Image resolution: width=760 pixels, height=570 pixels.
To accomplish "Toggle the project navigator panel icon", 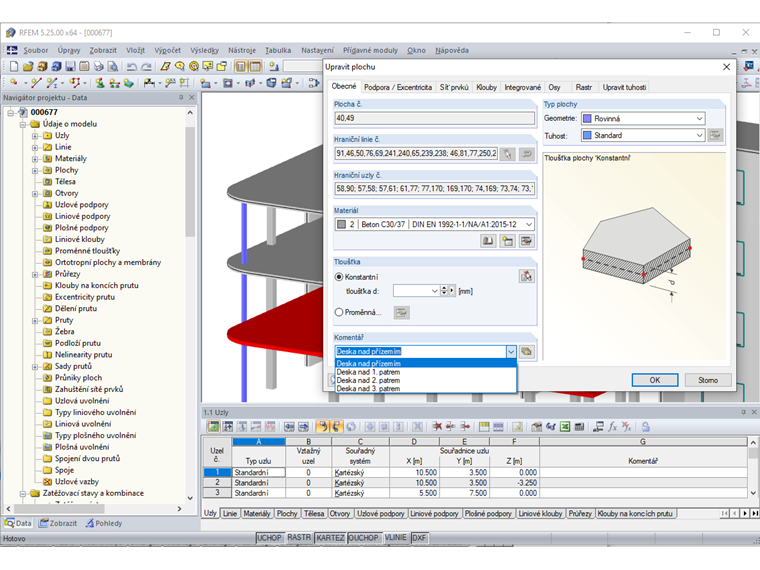I will [x=241, y=66].
